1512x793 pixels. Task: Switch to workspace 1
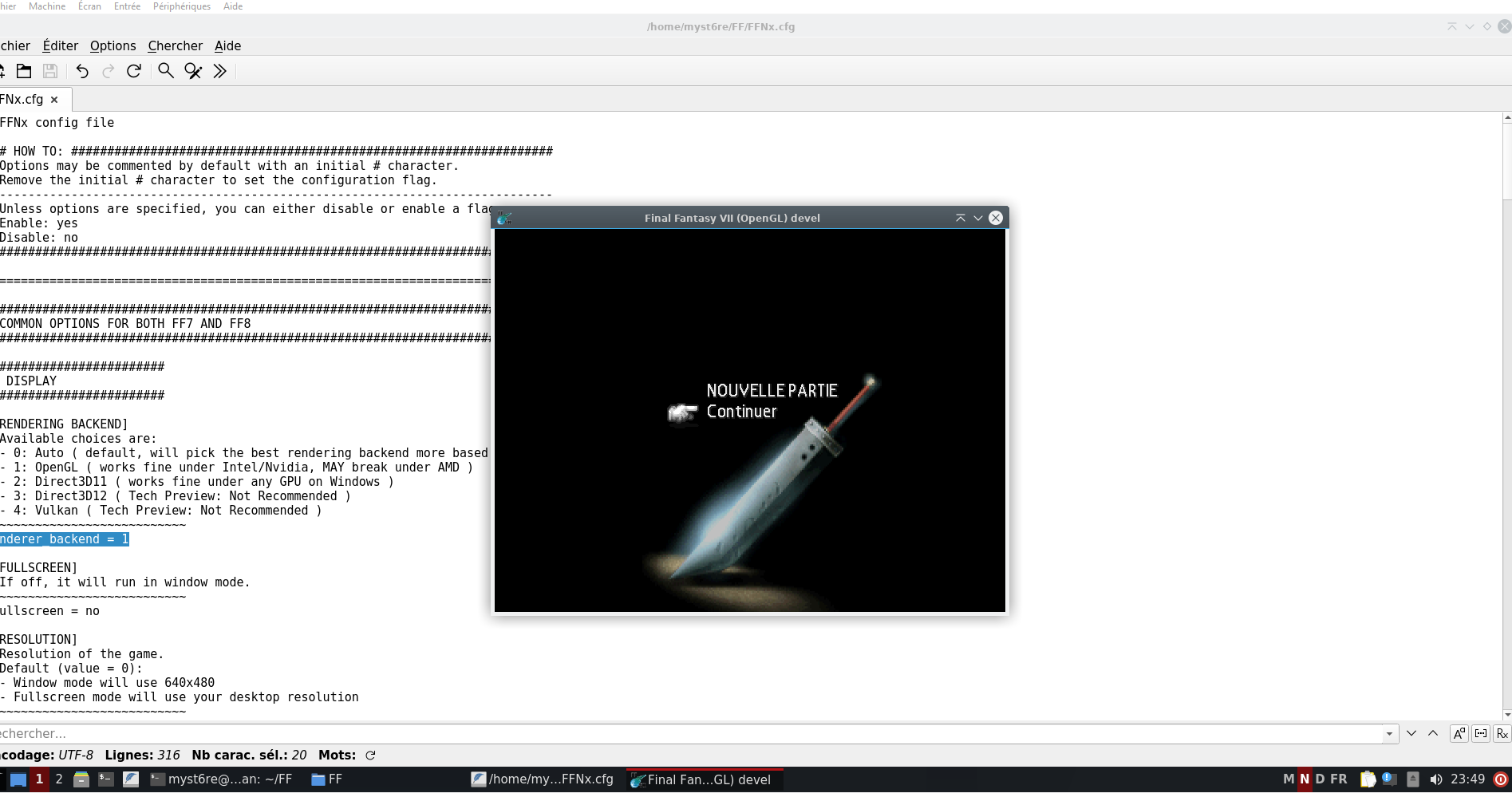click(39, 779)
